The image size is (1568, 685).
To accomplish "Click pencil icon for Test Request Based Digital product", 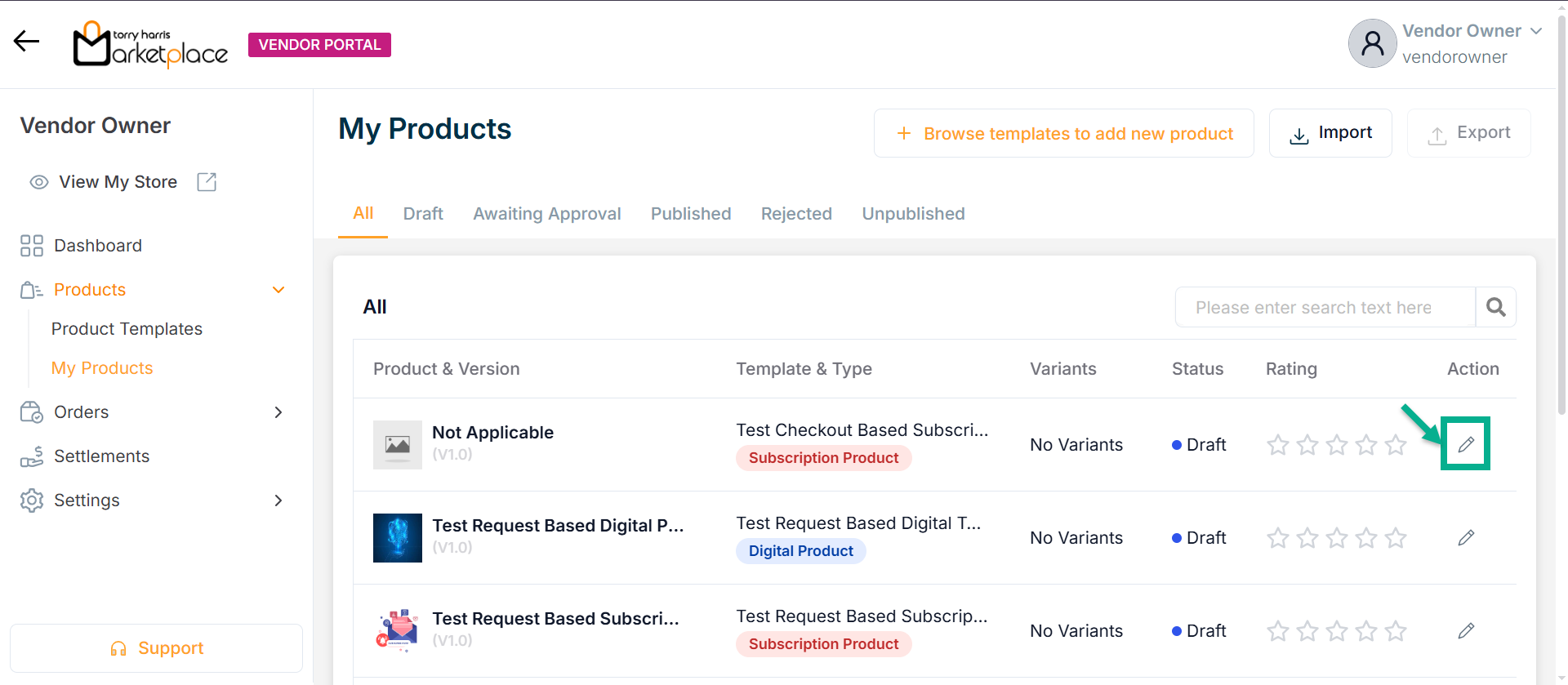I will pyautogui.click(x=1466, y=537).
